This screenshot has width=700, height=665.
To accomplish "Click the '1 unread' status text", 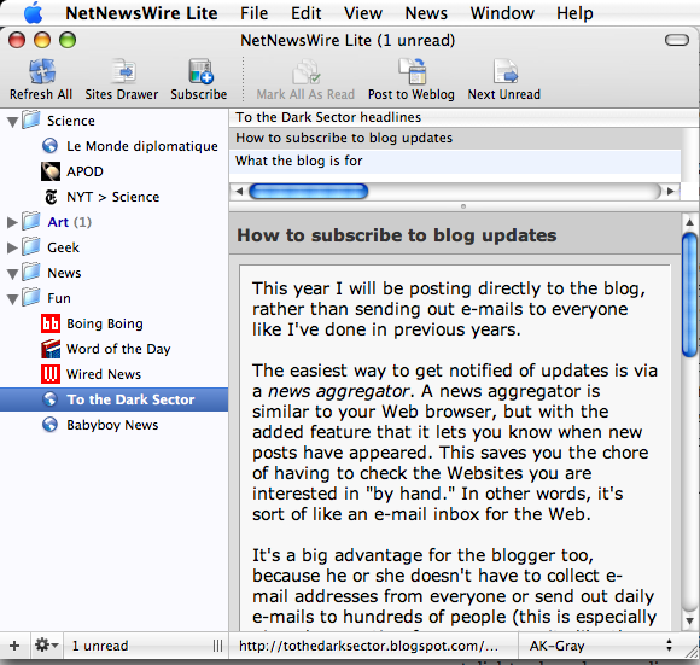I will click(x=100, y=646).
